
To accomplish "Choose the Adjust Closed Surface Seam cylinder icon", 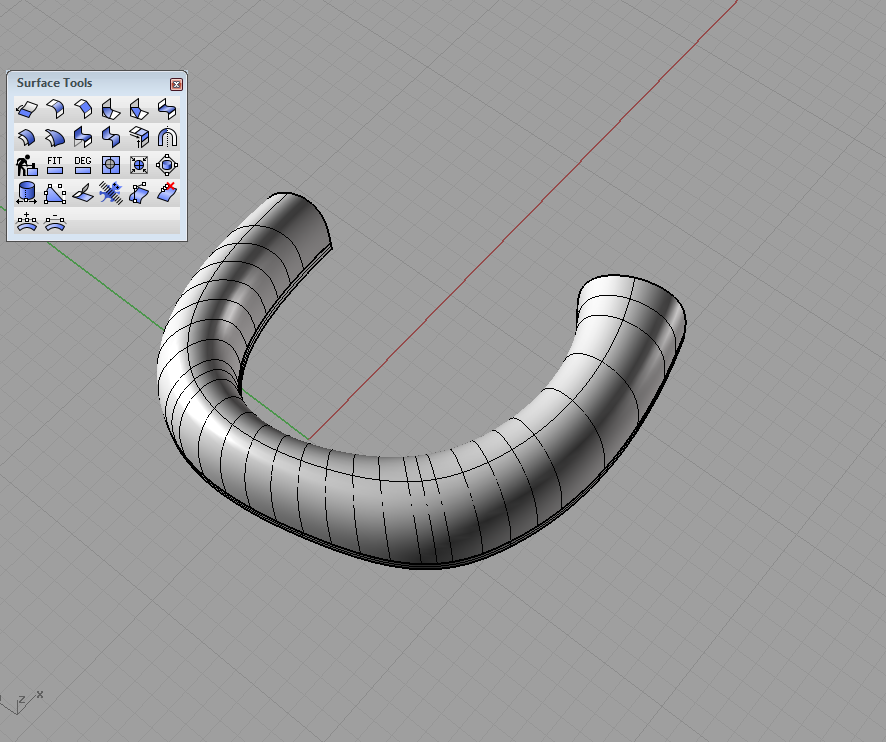I will pyautogui.click(x=27, y=193).
